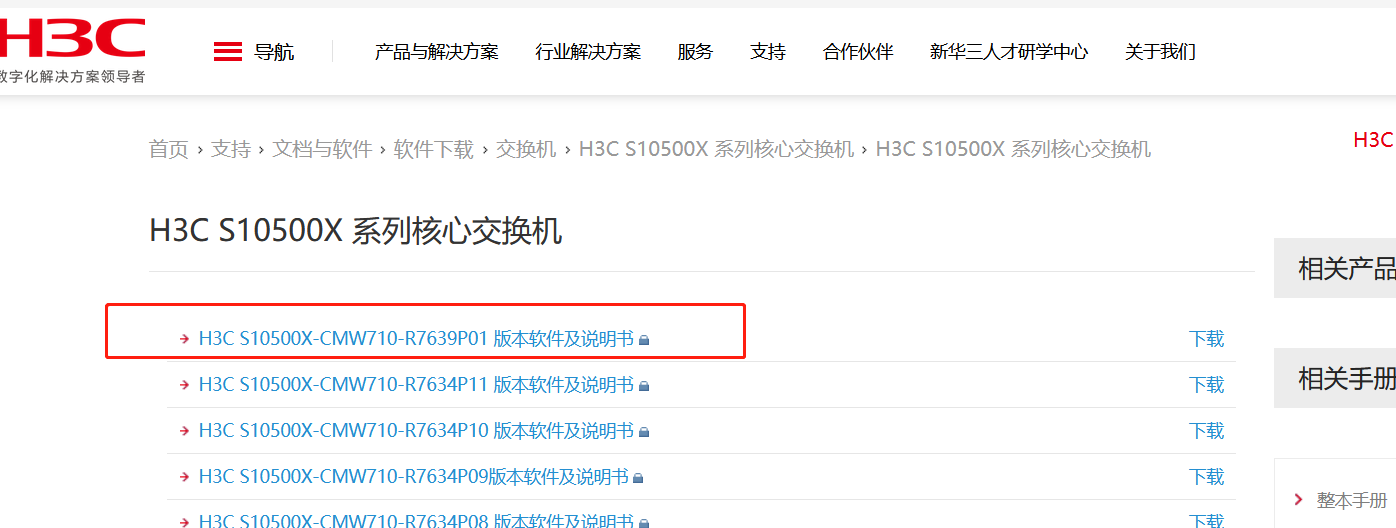Open first H3C S10500X 系列核心交换机 breadcrumb
The width and height of the screenshot is (1396, 528).
716,149
